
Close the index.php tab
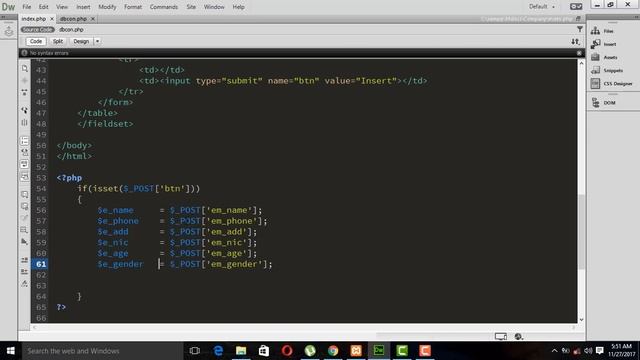52,19
